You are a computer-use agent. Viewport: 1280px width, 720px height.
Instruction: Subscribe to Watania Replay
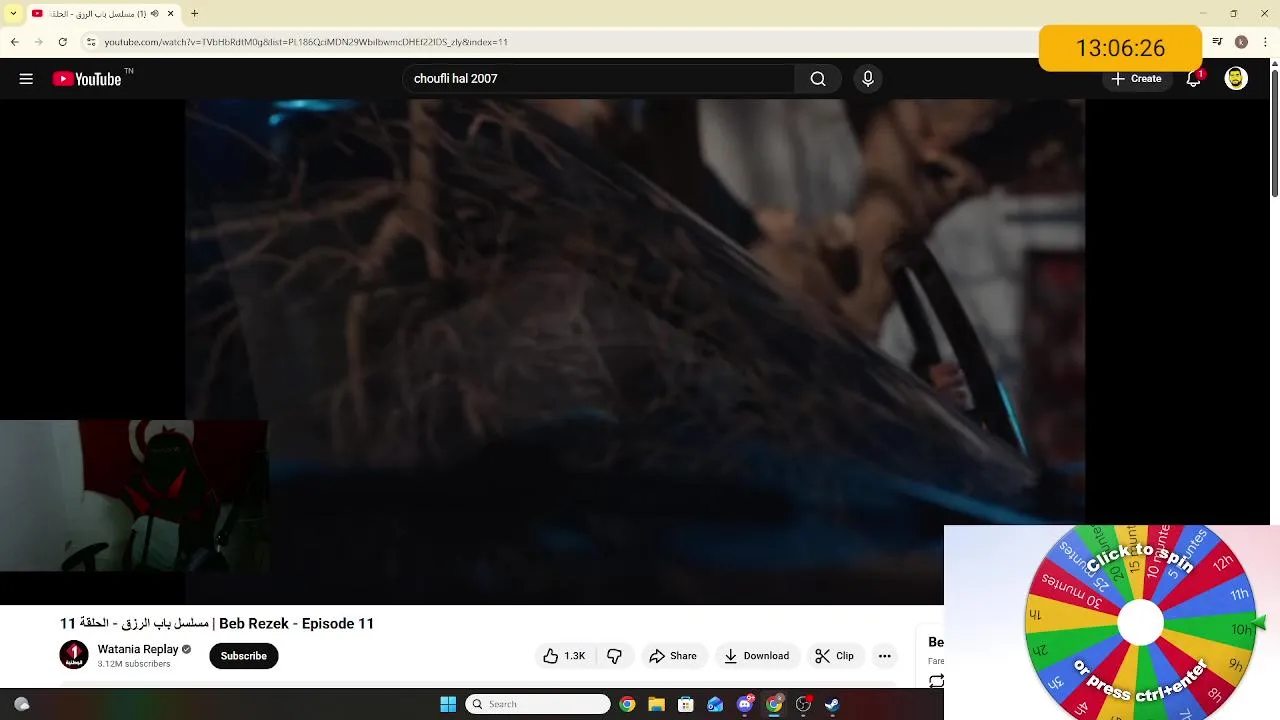click(243, 656)
